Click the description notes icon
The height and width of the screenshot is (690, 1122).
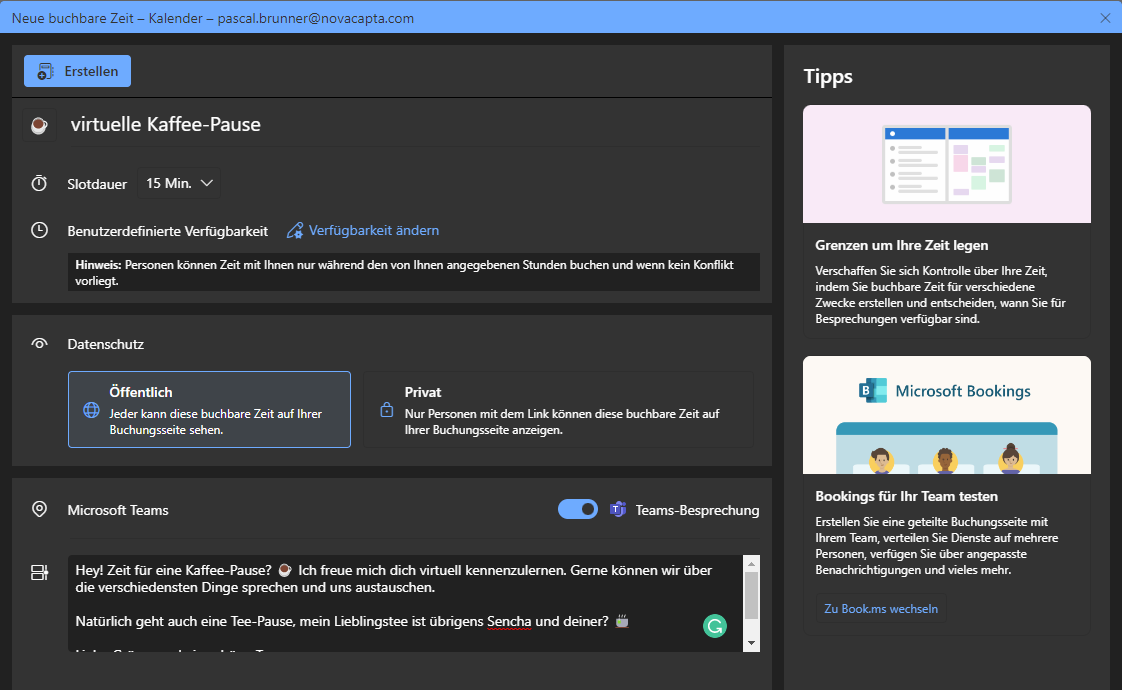click(39, 573)
